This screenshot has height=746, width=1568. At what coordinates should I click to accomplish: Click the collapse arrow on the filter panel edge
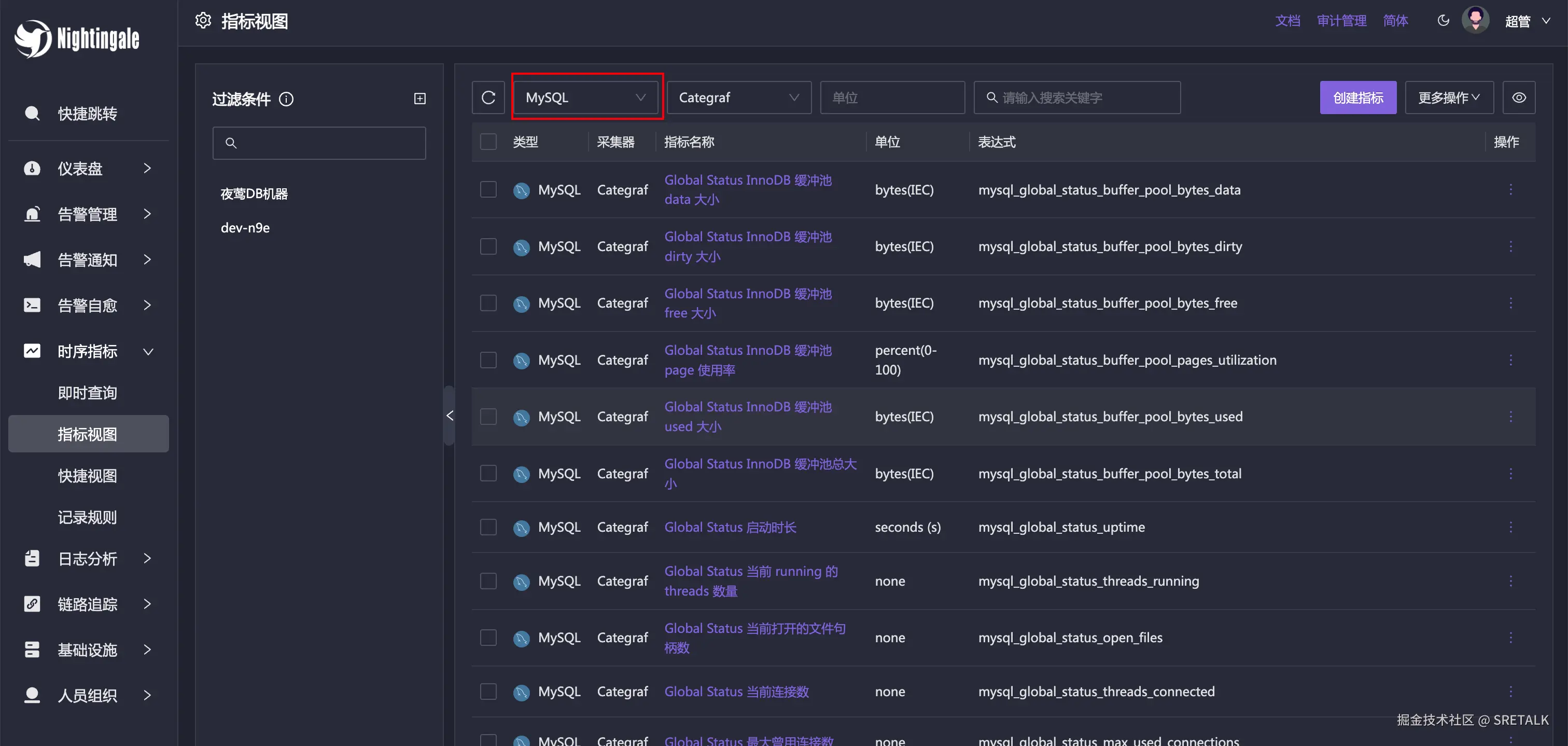pos(450,416)
